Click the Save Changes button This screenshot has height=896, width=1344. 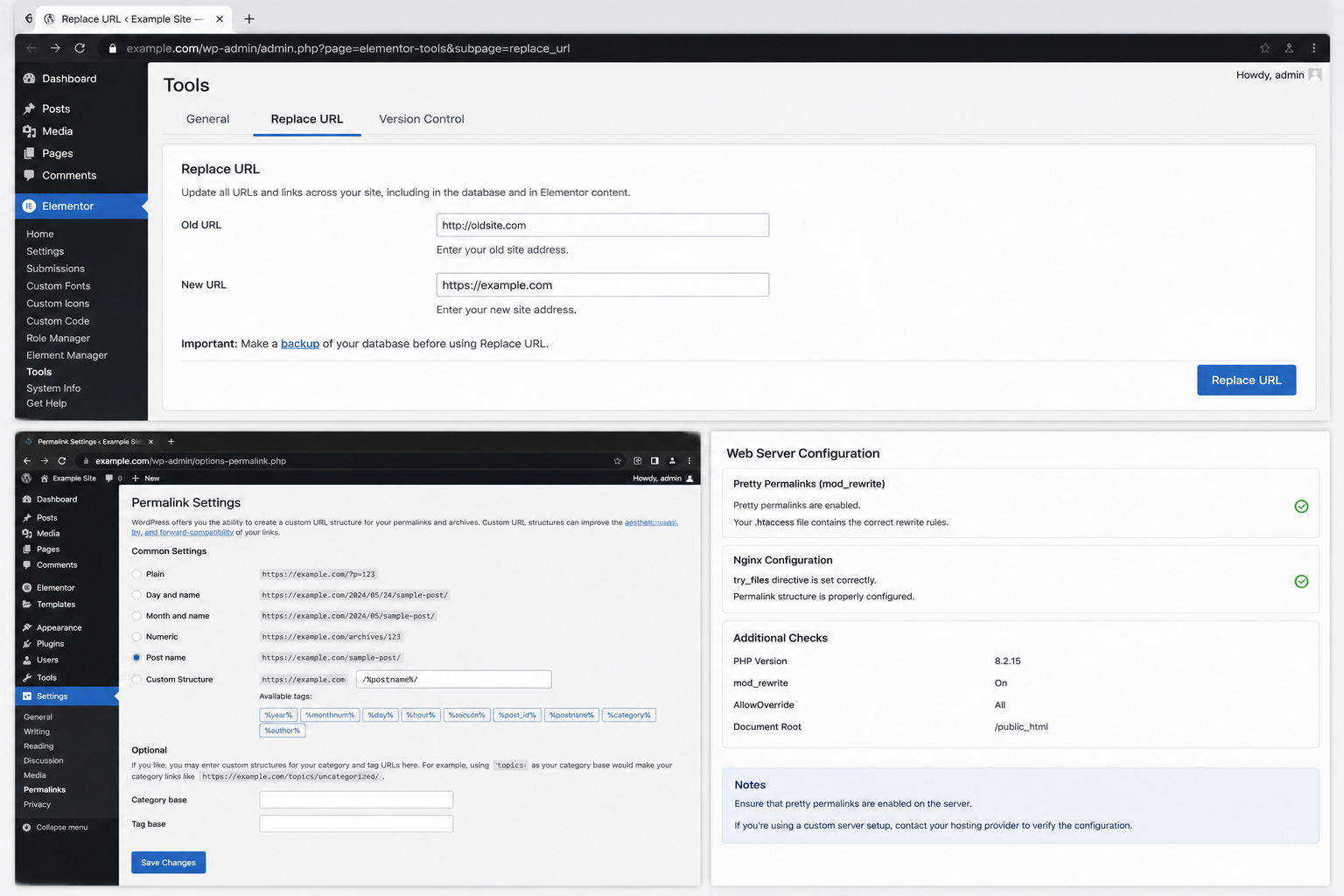(169, 863)
